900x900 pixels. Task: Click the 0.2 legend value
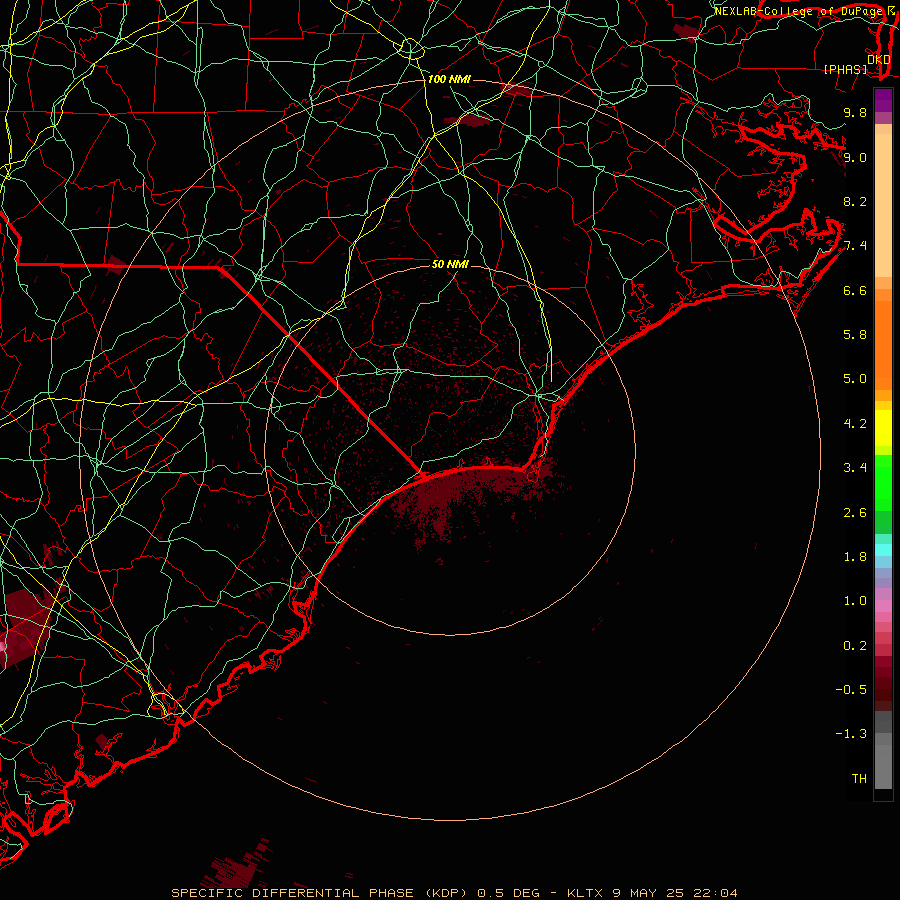pyautogui.click(x=855, y=646)
